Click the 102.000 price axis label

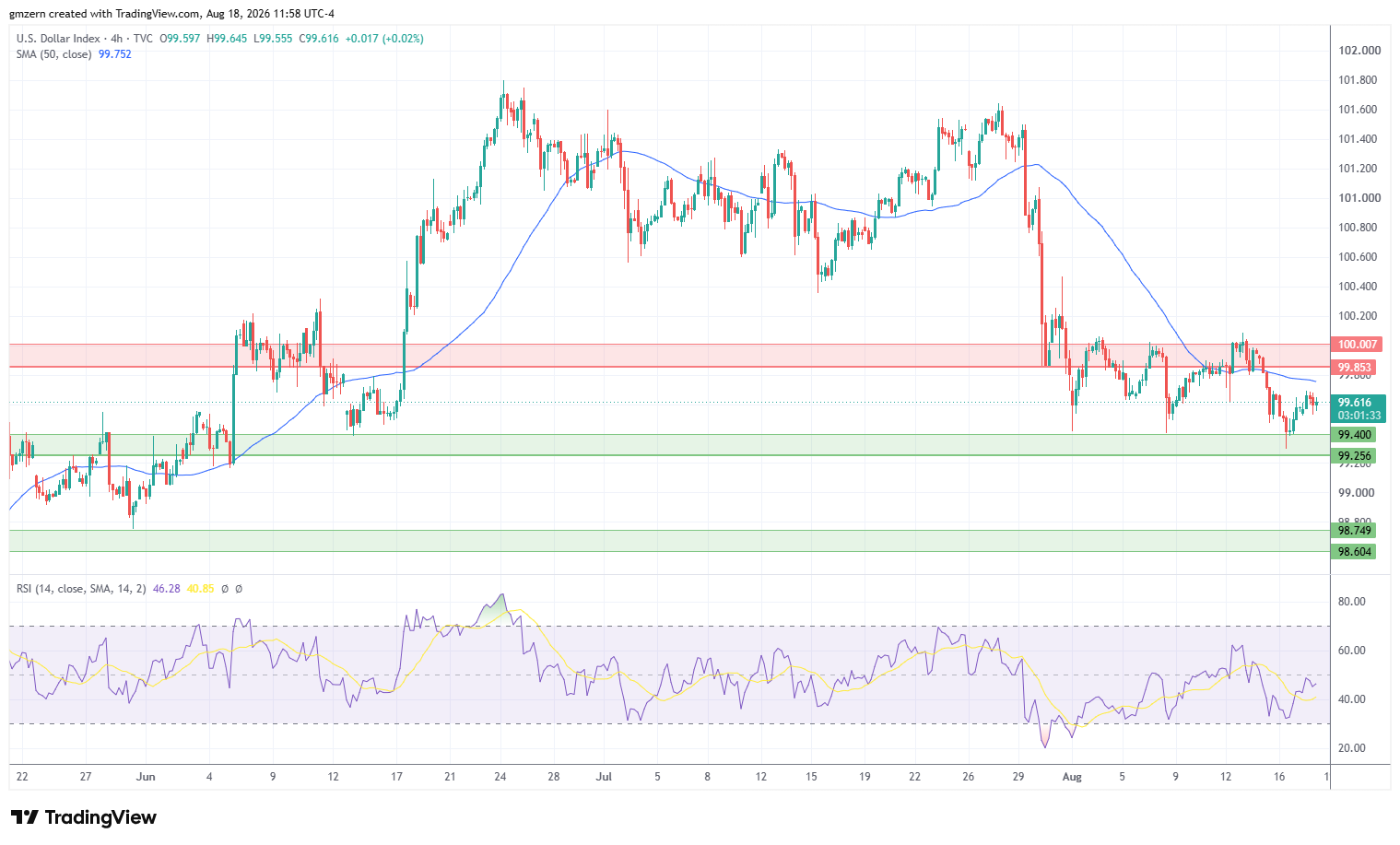point(1359,51)
